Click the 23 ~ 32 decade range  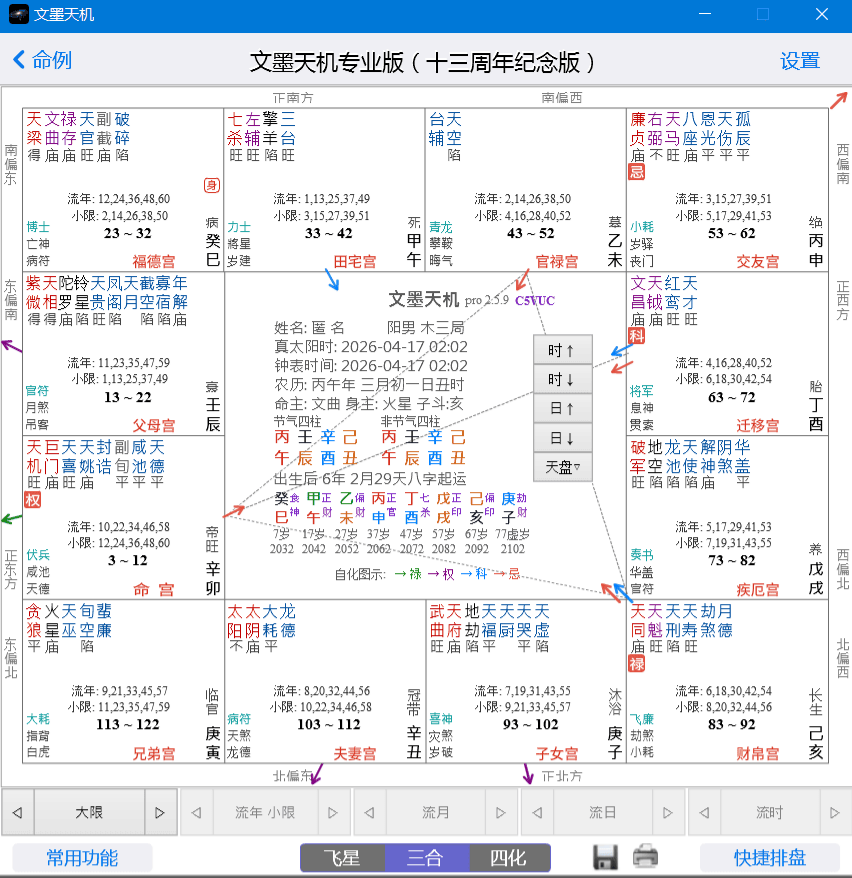pyautogui.click(x=128, y=233)
